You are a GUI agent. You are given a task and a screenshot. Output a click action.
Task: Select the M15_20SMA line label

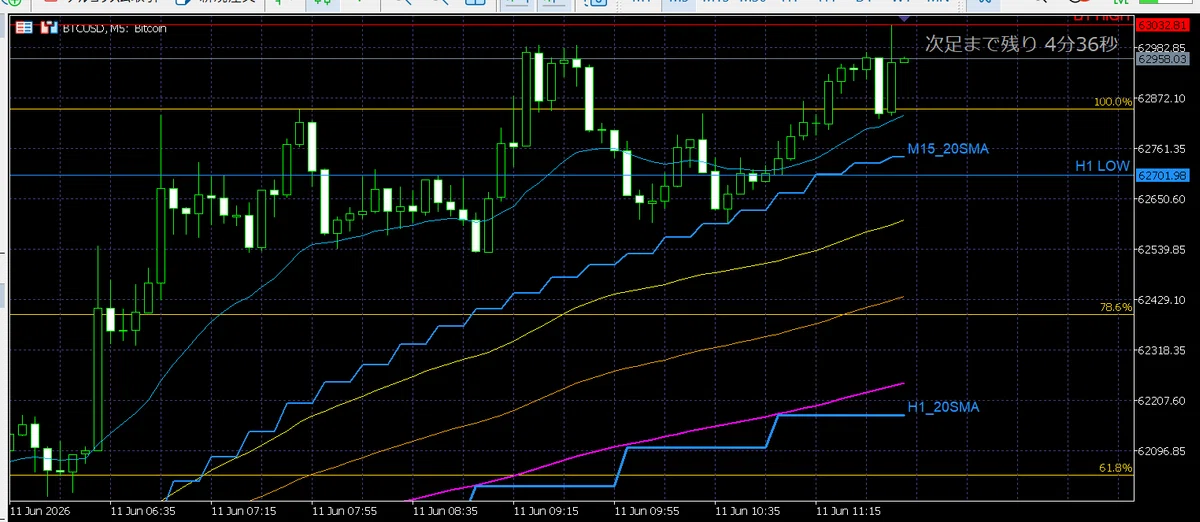click(947, 148)
